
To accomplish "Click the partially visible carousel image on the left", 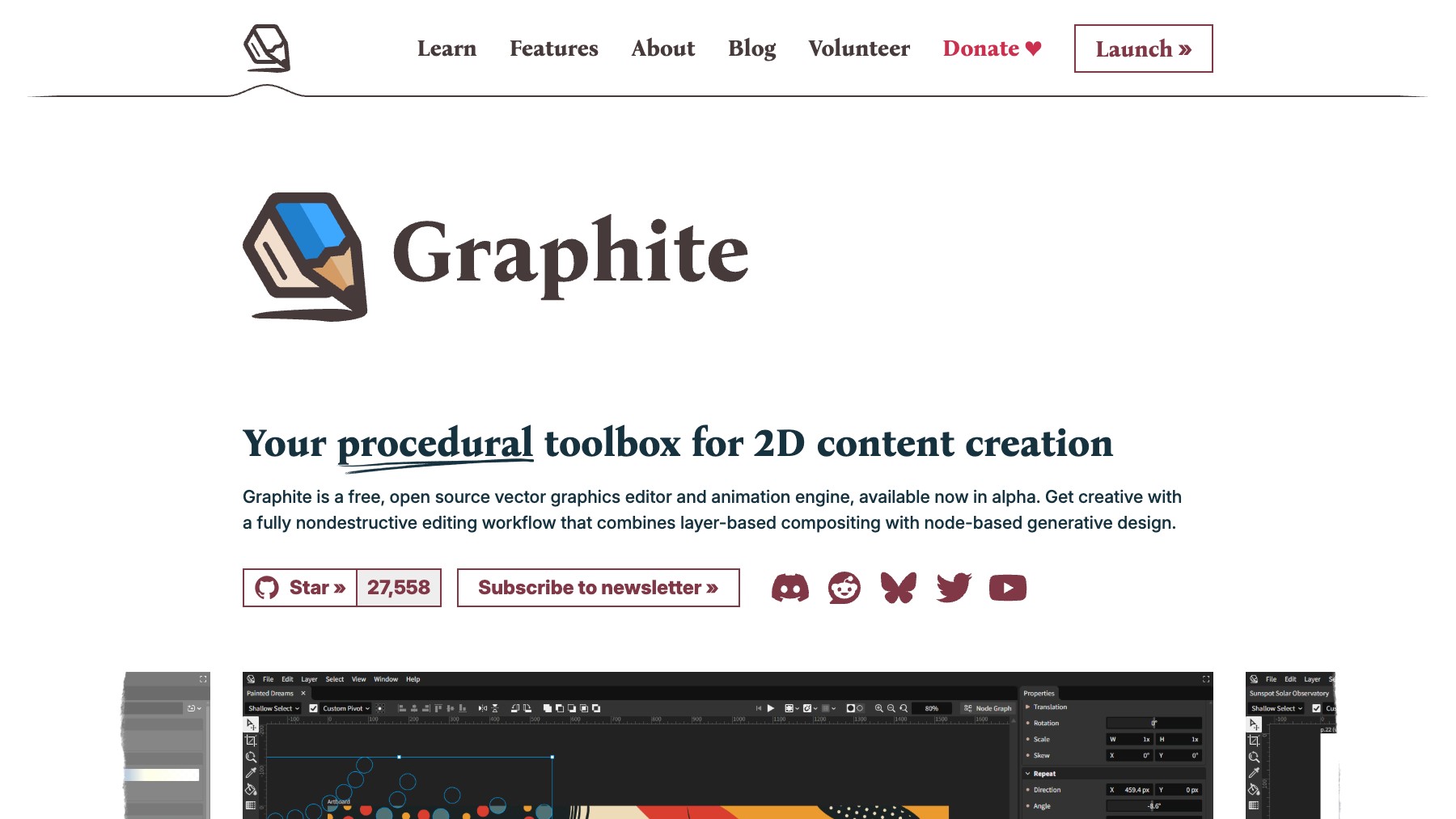I will coord(167,745).
